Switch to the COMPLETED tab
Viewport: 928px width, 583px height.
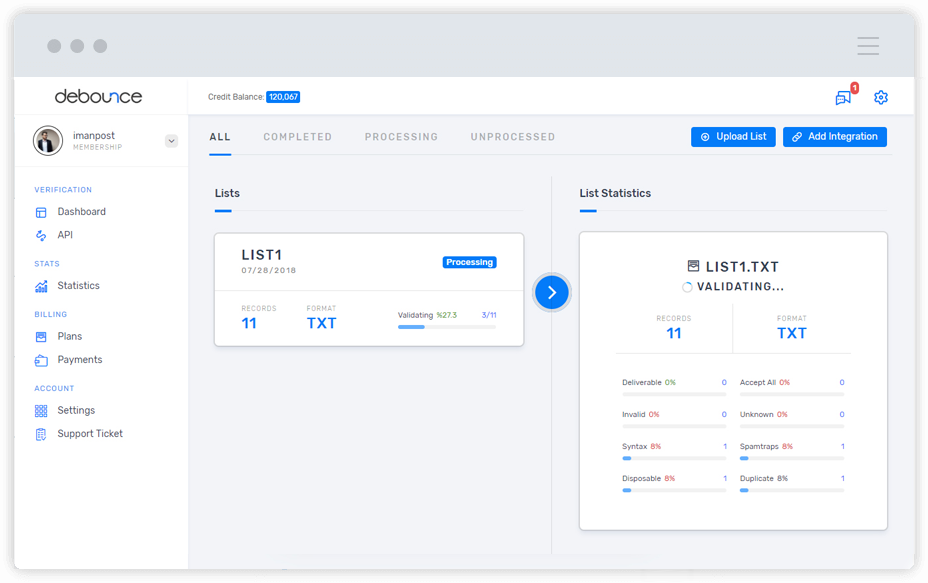(x=297, y=136)
